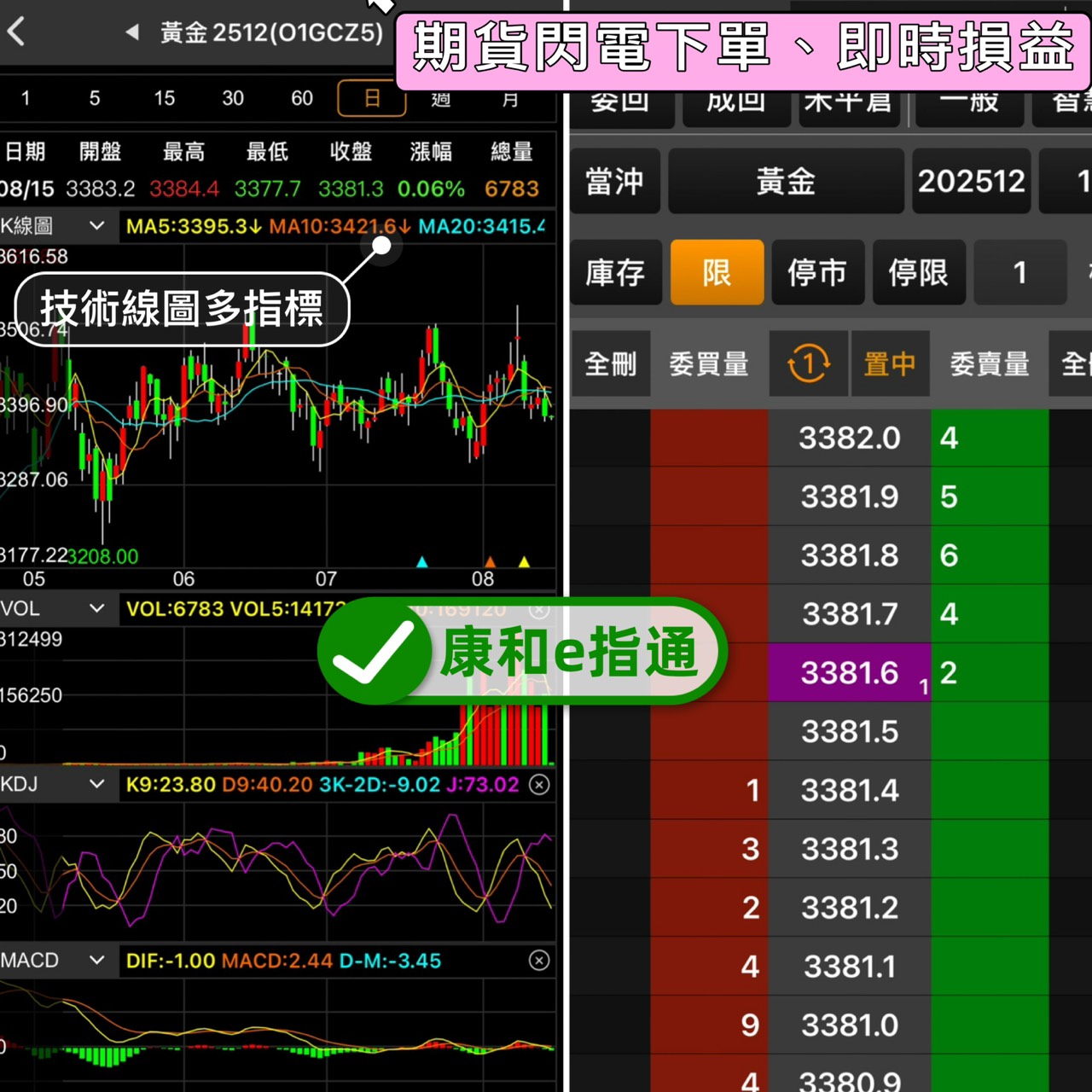Click price 3381.3 in the ladder
The width and height of the screenshot is (1092, 1092).
850,849
